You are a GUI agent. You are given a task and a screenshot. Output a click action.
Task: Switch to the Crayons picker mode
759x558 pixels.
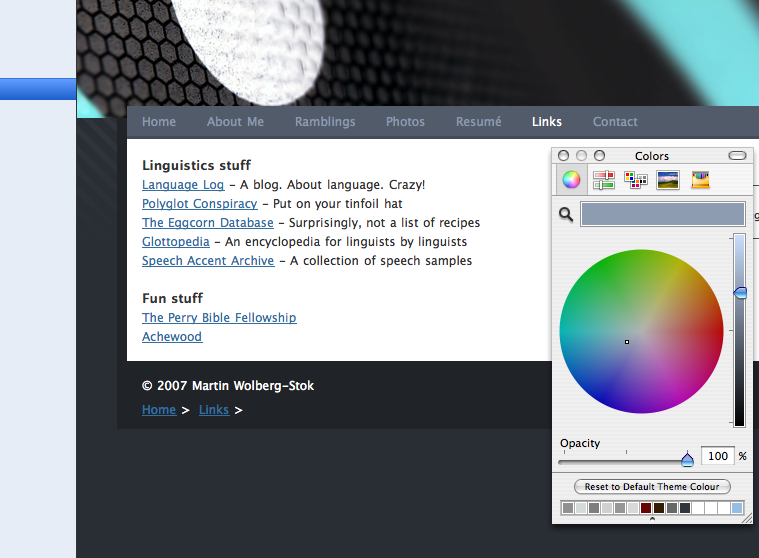coord(700,180)
